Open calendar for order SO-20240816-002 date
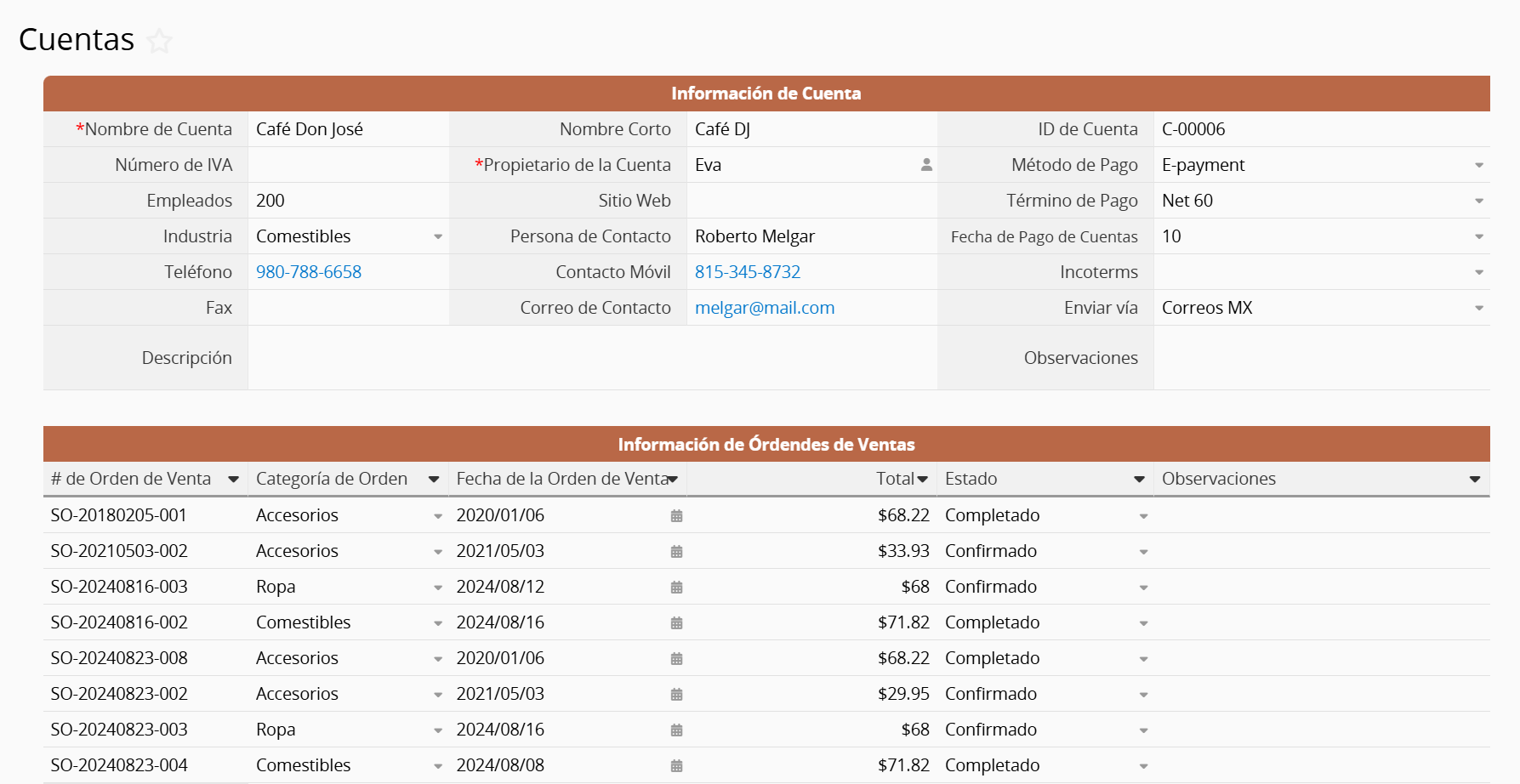Image resolution: width=1520 pixels, height=784 pixels. pyautogui.click(x=676, y=623)
